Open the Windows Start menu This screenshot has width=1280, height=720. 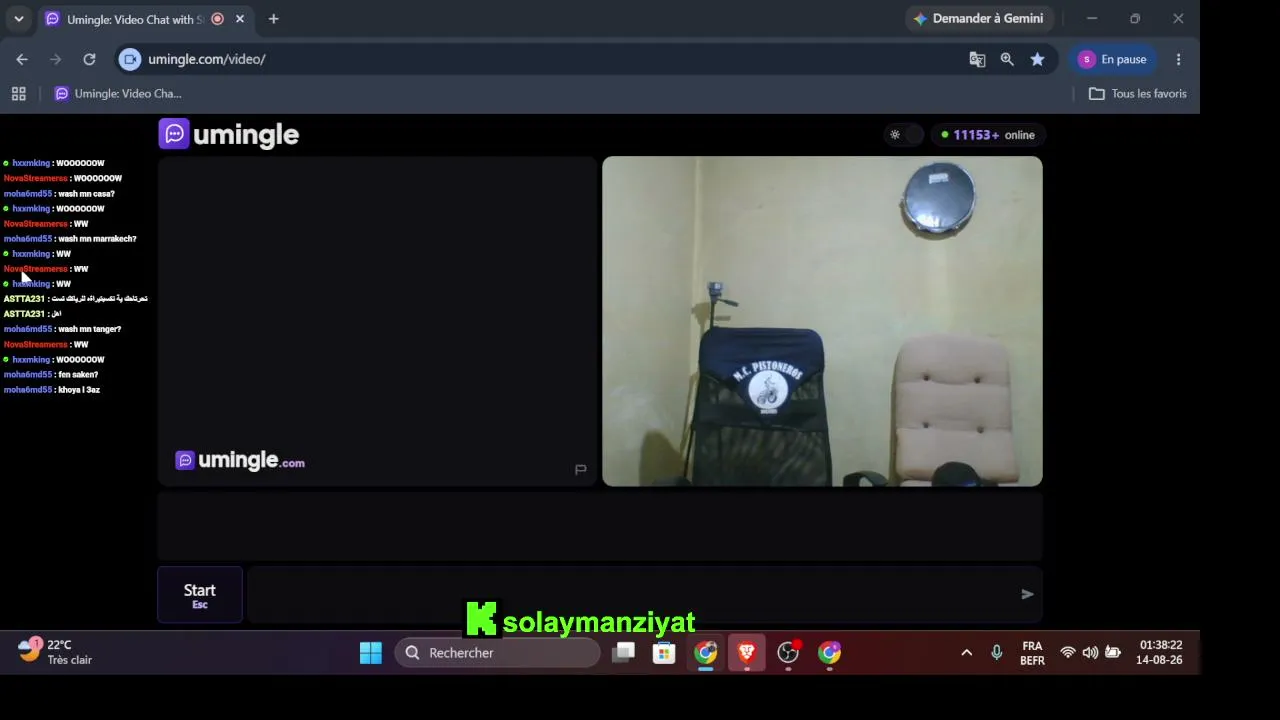click(x=370, y=653)
